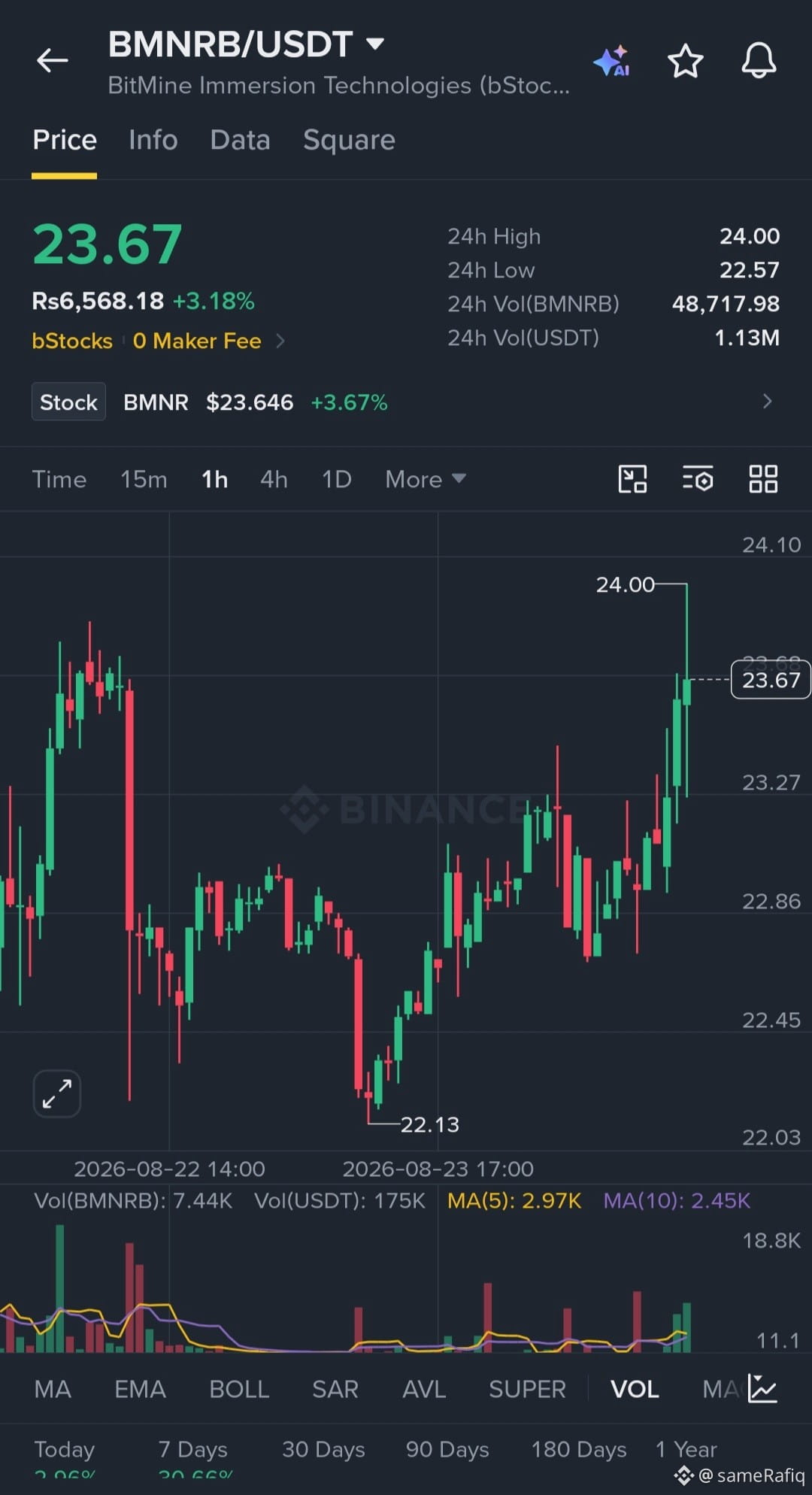812x1495 pixels.
Task: Click the 24h High value 24.00
Action: pyautogui.click(x=750, y=236)
